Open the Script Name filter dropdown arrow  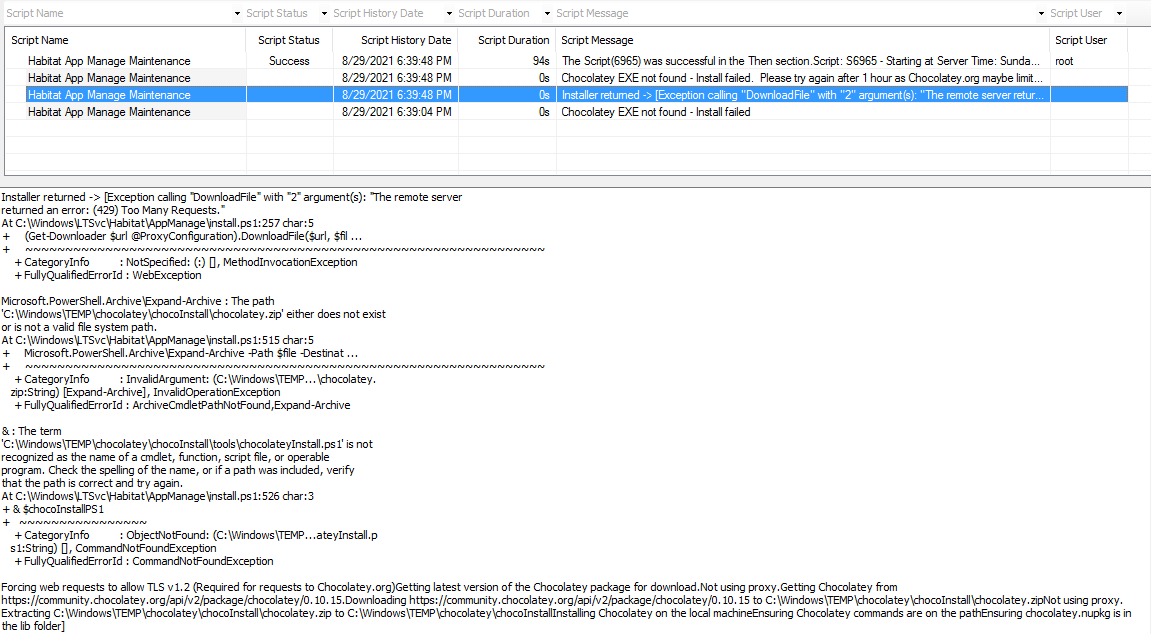237,14
